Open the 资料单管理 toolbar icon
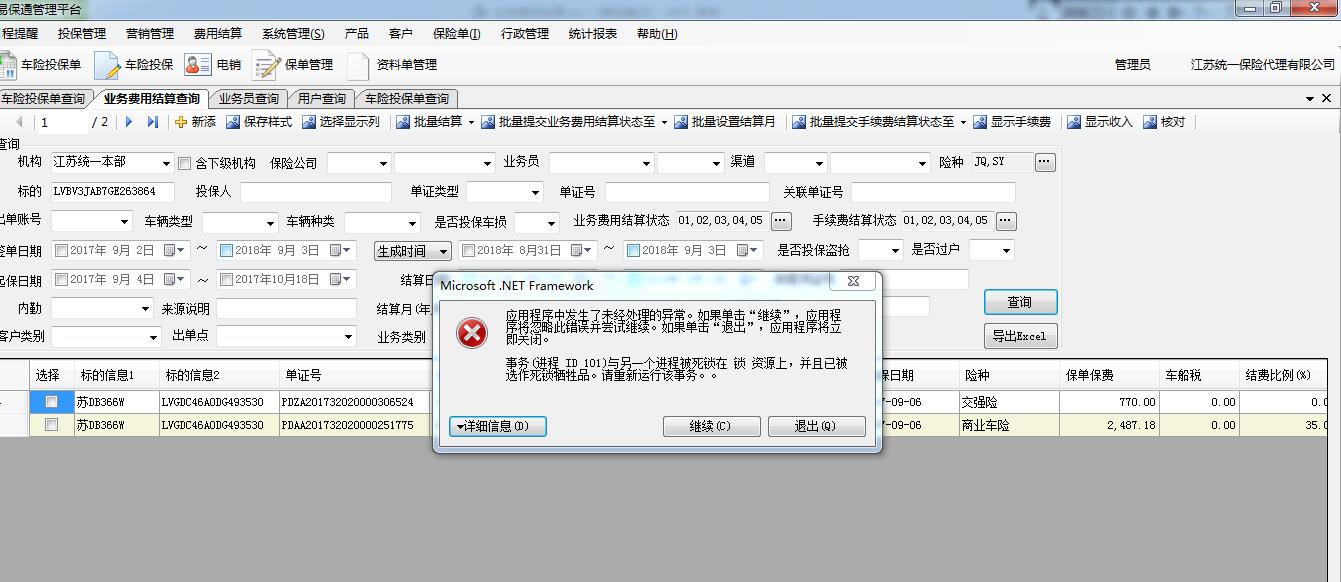The height and width of the screenshot is (582, 1341). (x=391, y=65)
